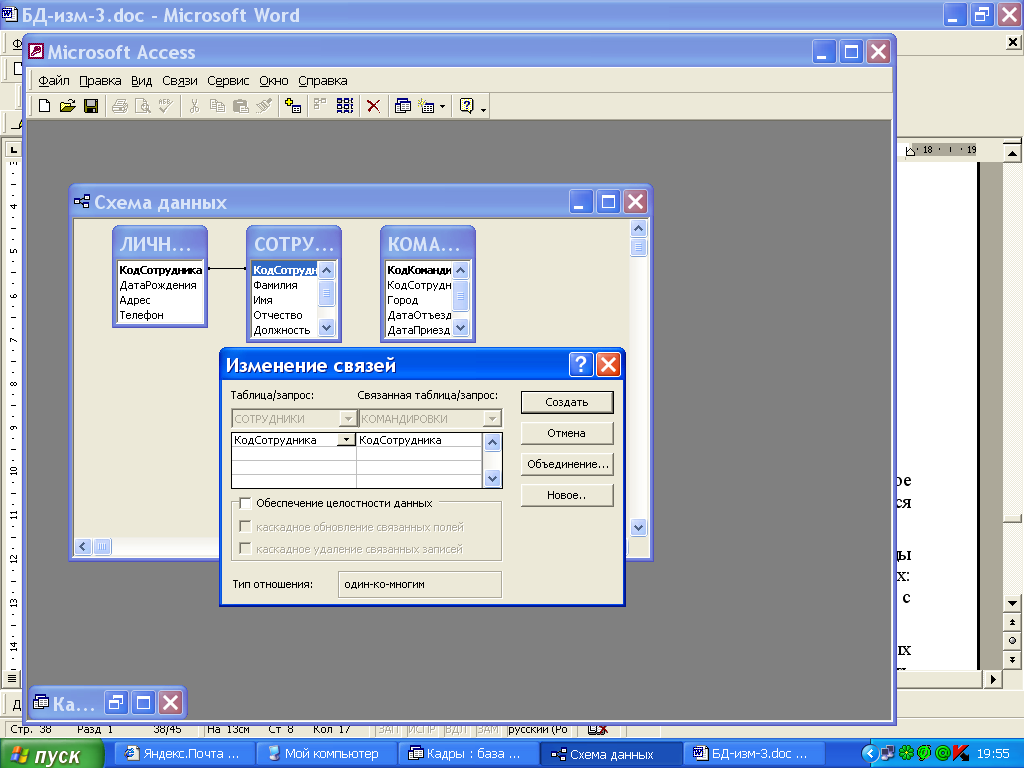Enable Обеспечение целостности данных checkbox
Screen dimensions: 1024x768
click(x=245, y=503)
